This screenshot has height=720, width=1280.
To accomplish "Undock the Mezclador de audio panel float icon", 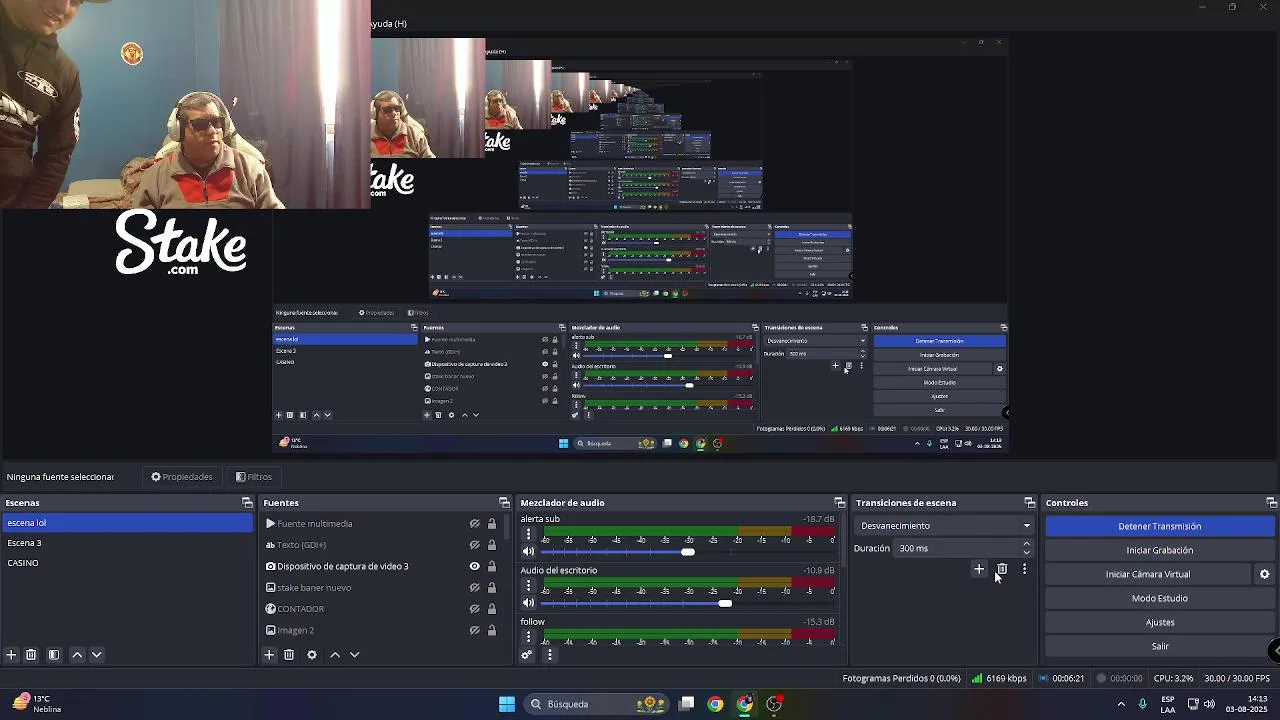I will coord(840,503).
